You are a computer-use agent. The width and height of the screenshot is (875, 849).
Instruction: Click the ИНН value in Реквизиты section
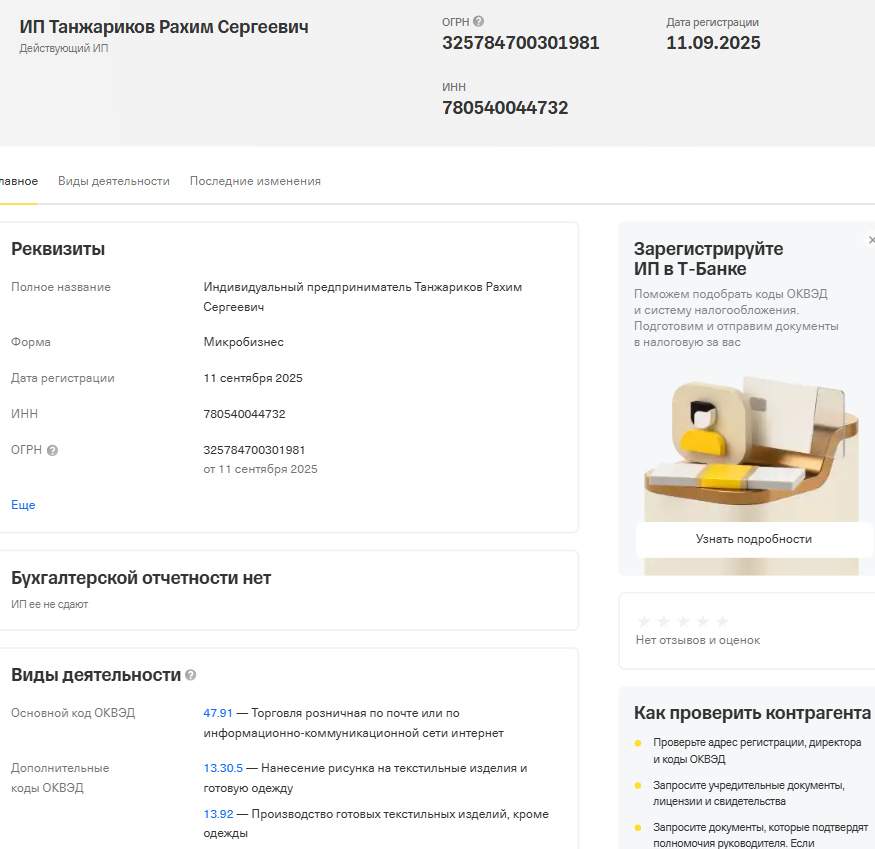[x=244, y=414]
